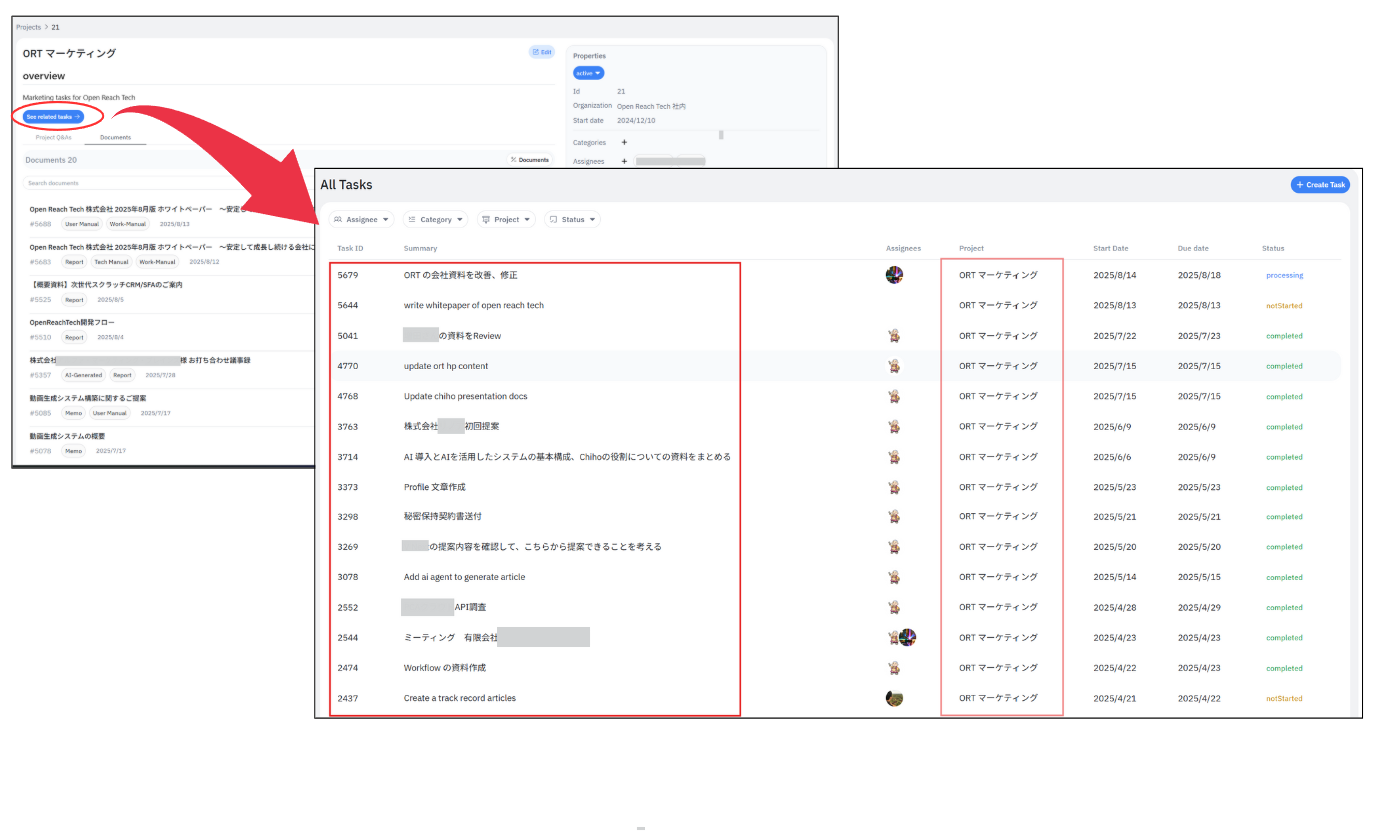1389x831 pixels.
Task: Open the active status dropdown in Properties
Action: pos(588,73)
